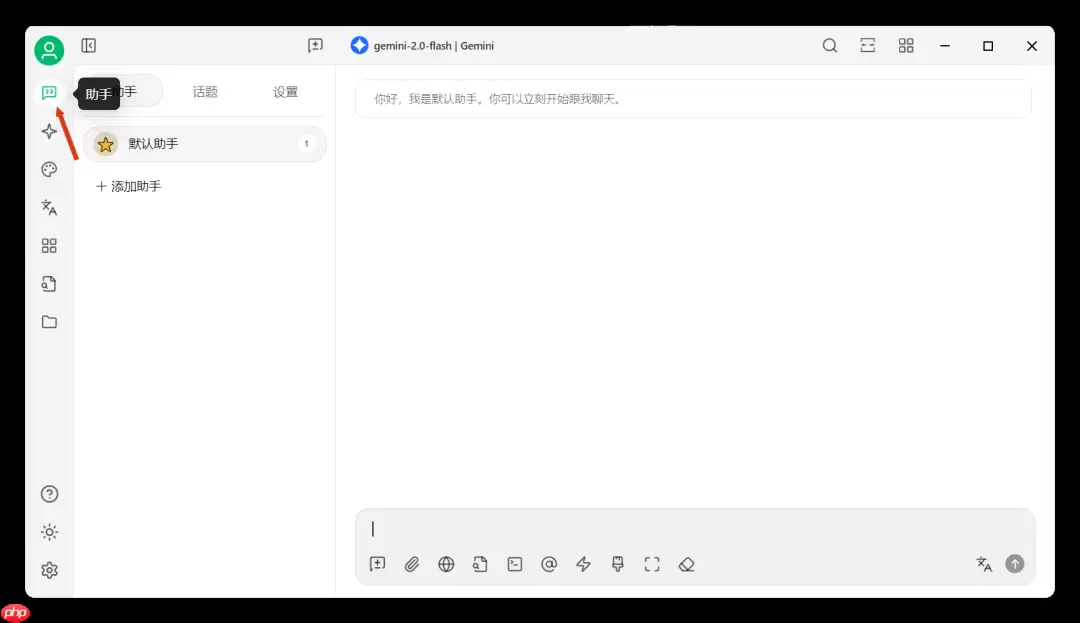The image size is (1080, 623).
Task: Expand the topics view via 话题 tab
Action: pyautogui.click(x=205, y=91)
